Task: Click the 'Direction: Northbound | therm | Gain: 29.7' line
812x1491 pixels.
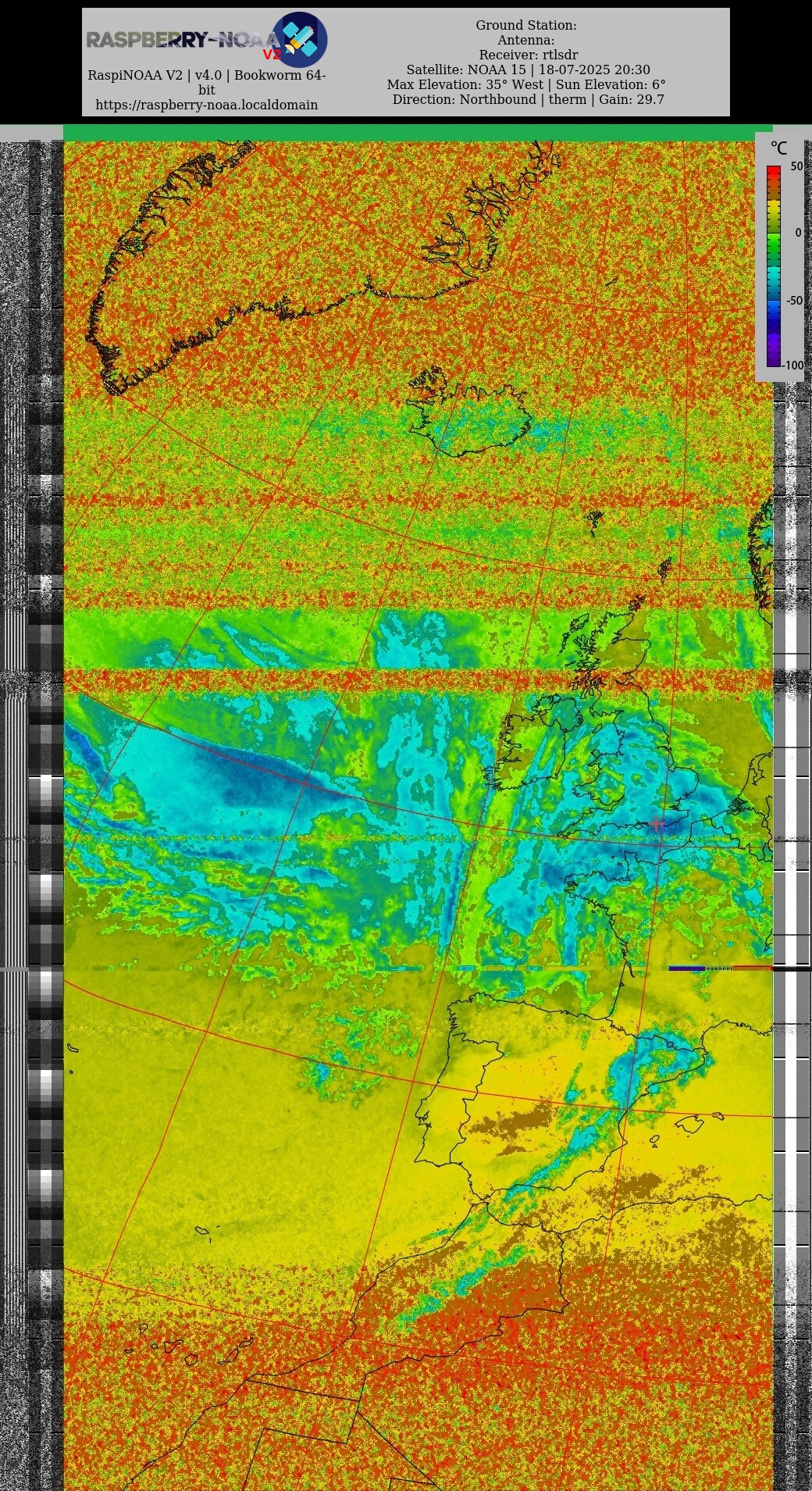Action: 528,99
